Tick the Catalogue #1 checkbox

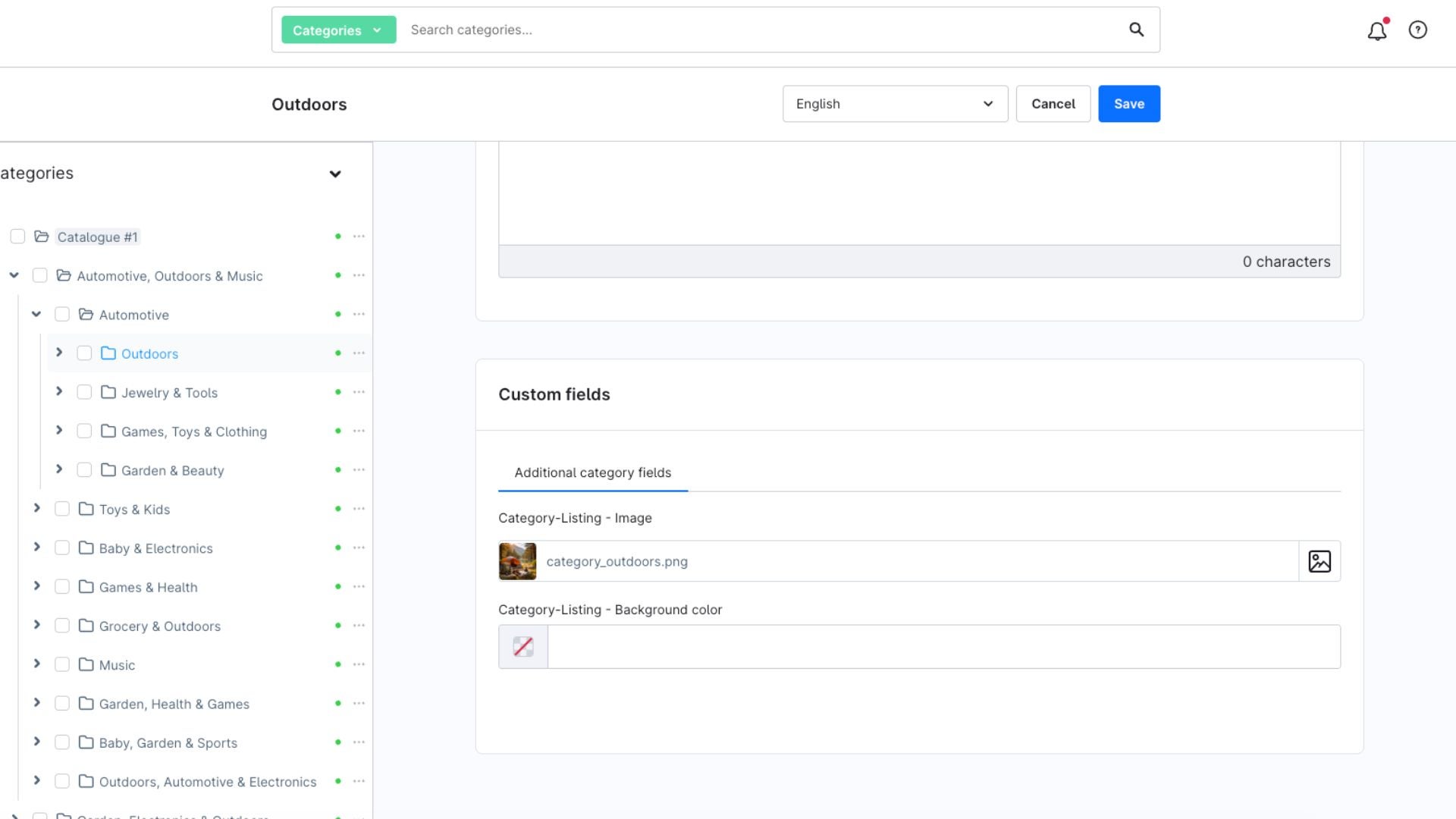point(17,237)
